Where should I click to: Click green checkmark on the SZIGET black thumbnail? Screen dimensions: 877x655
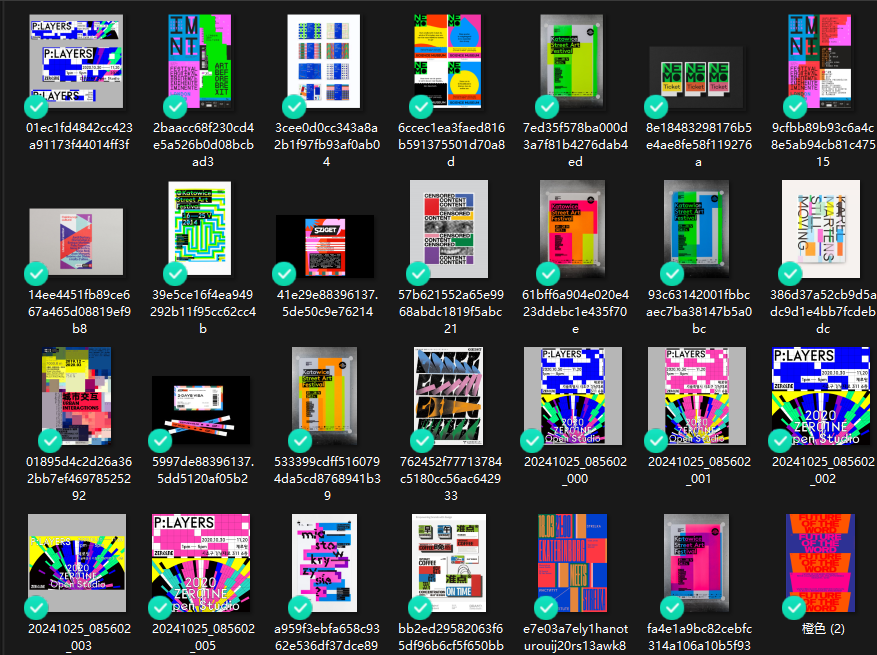click(294, 273)
